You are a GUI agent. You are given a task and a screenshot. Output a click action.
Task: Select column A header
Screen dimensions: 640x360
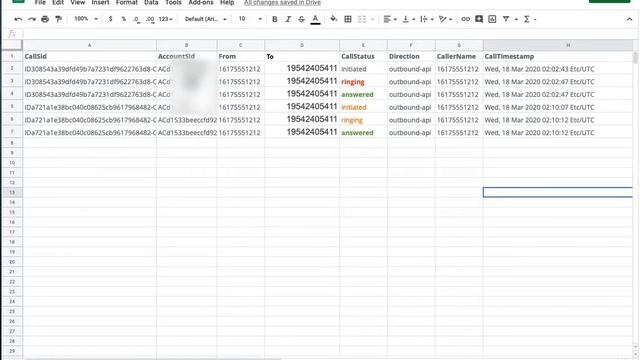(89, 45)
